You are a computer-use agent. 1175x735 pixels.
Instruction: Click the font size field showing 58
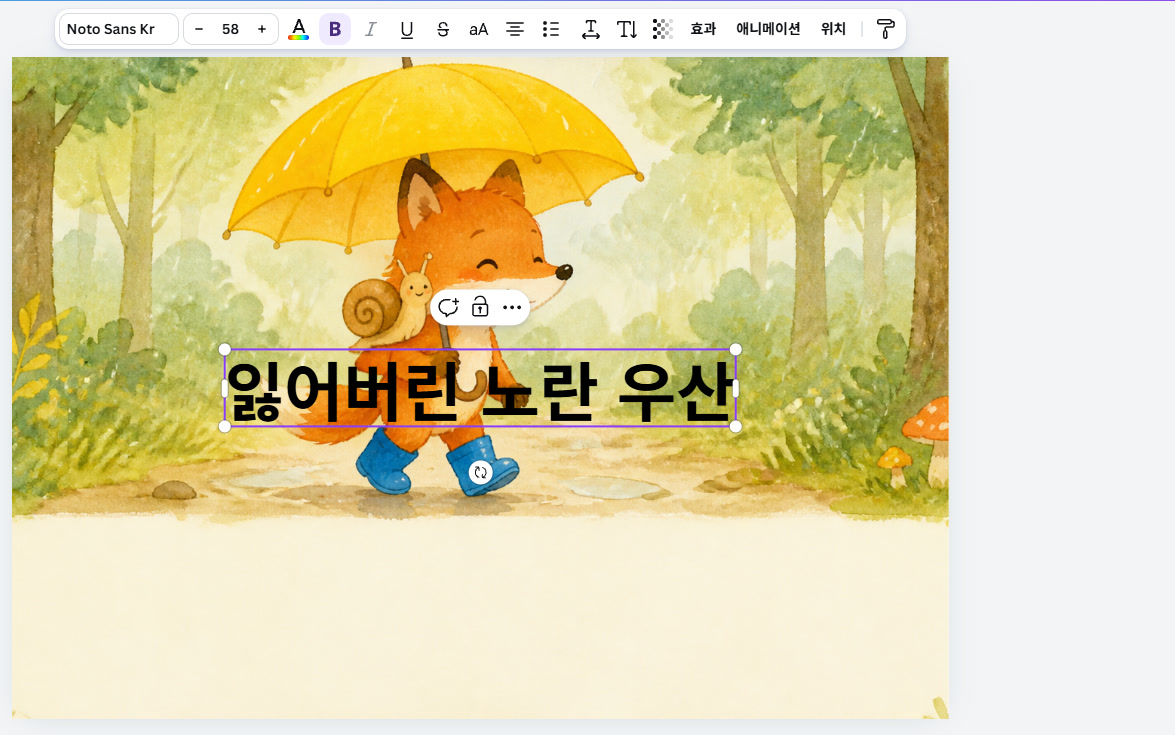coord(230,29)
